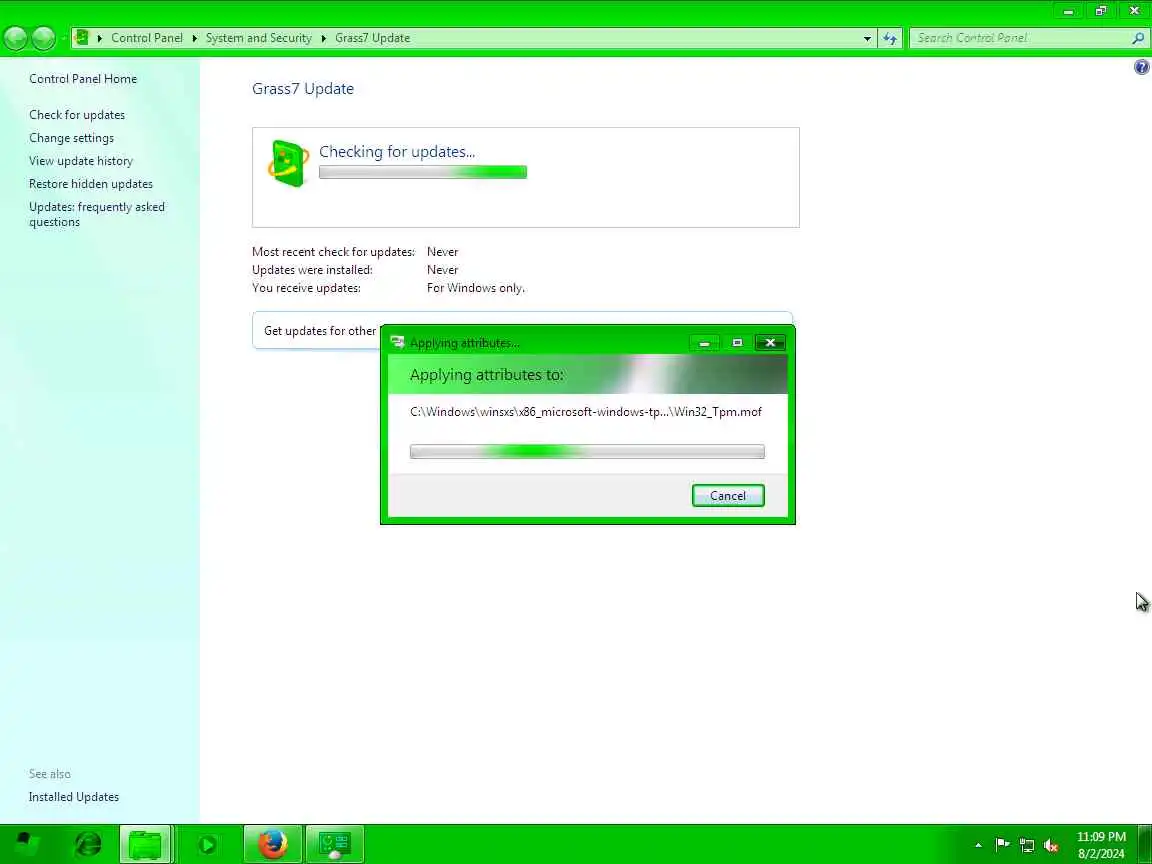Open Updates: frequently asked questions link

(97, 215)
